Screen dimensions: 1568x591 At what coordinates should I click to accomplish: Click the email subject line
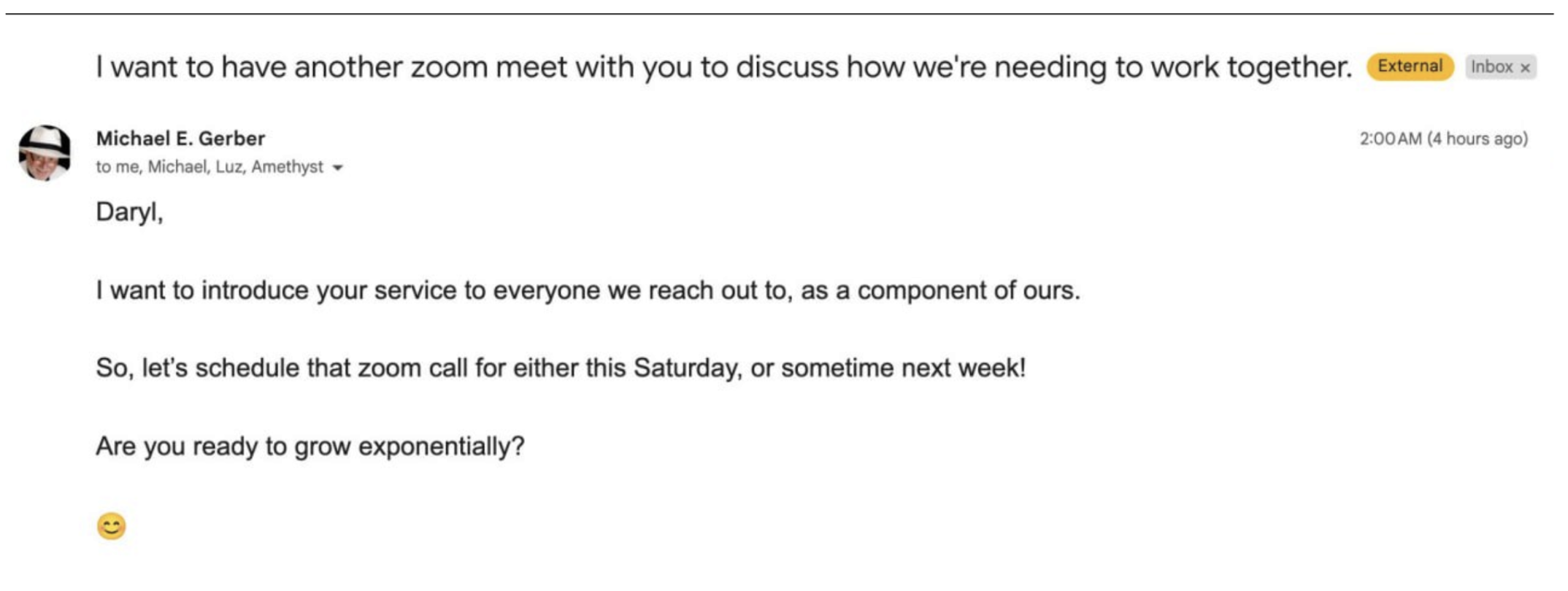[723, 67]
